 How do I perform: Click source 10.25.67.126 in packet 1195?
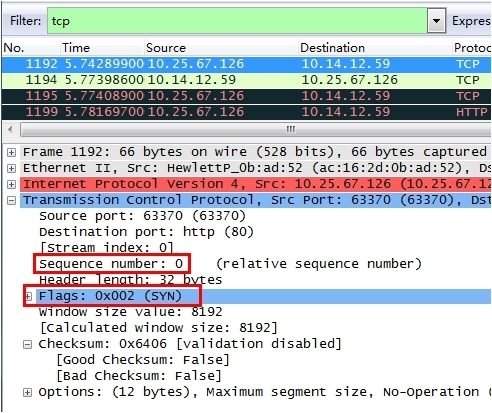pos(196,96)
